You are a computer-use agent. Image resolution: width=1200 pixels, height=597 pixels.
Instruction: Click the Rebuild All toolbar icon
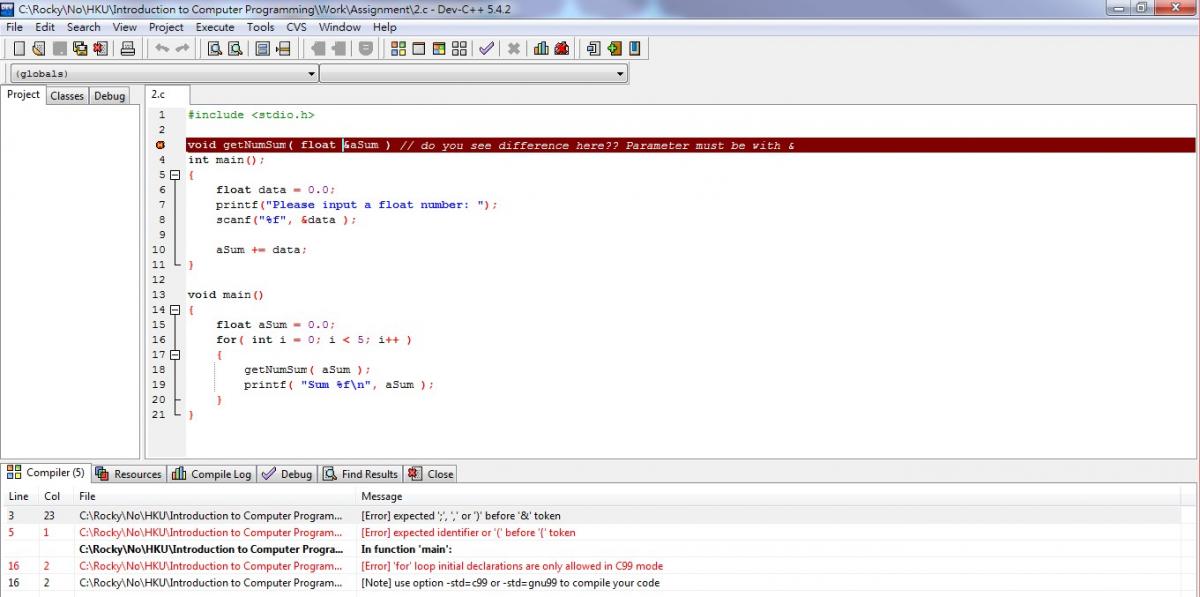click(x=460, y=48)
